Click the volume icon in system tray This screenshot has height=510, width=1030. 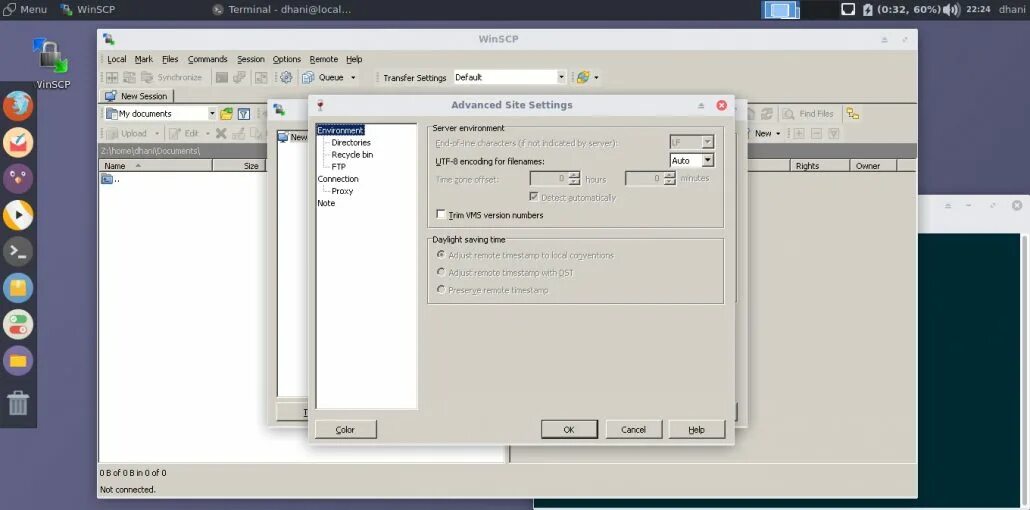[x=951, y=9]
